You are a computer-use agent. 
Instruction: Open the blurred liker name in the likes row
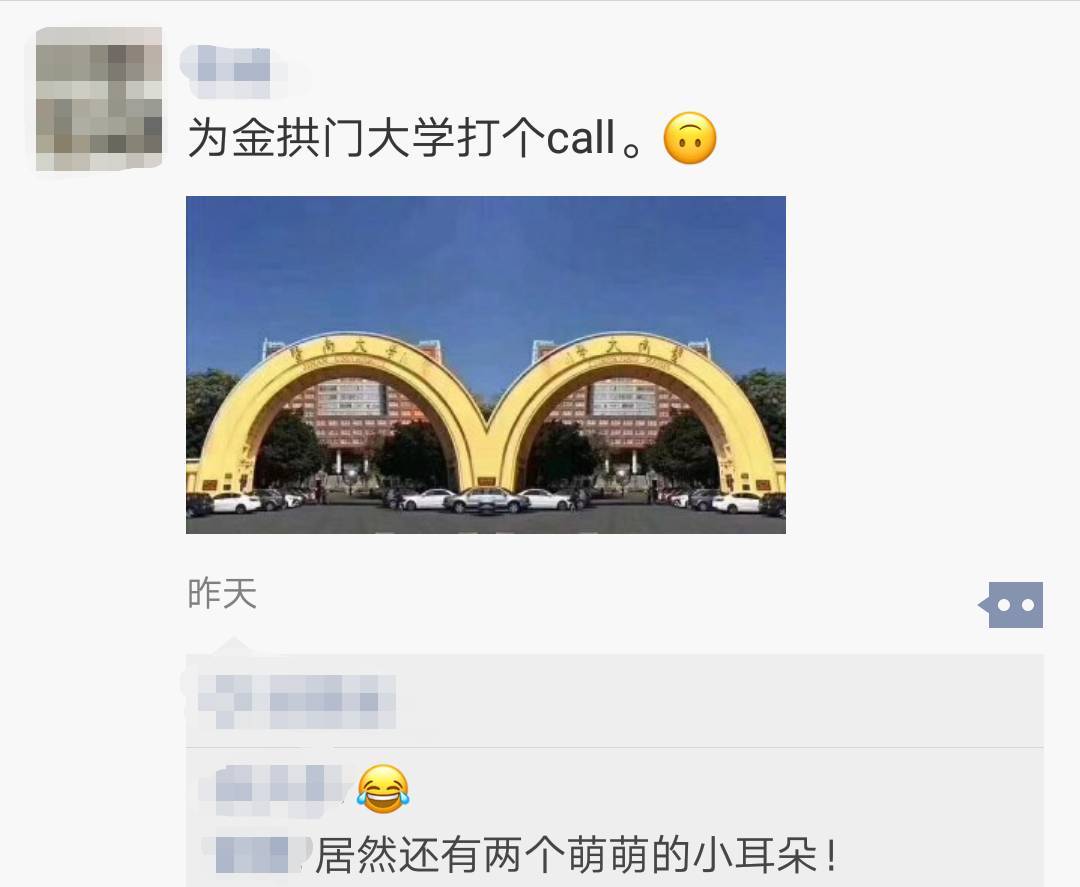296,701
